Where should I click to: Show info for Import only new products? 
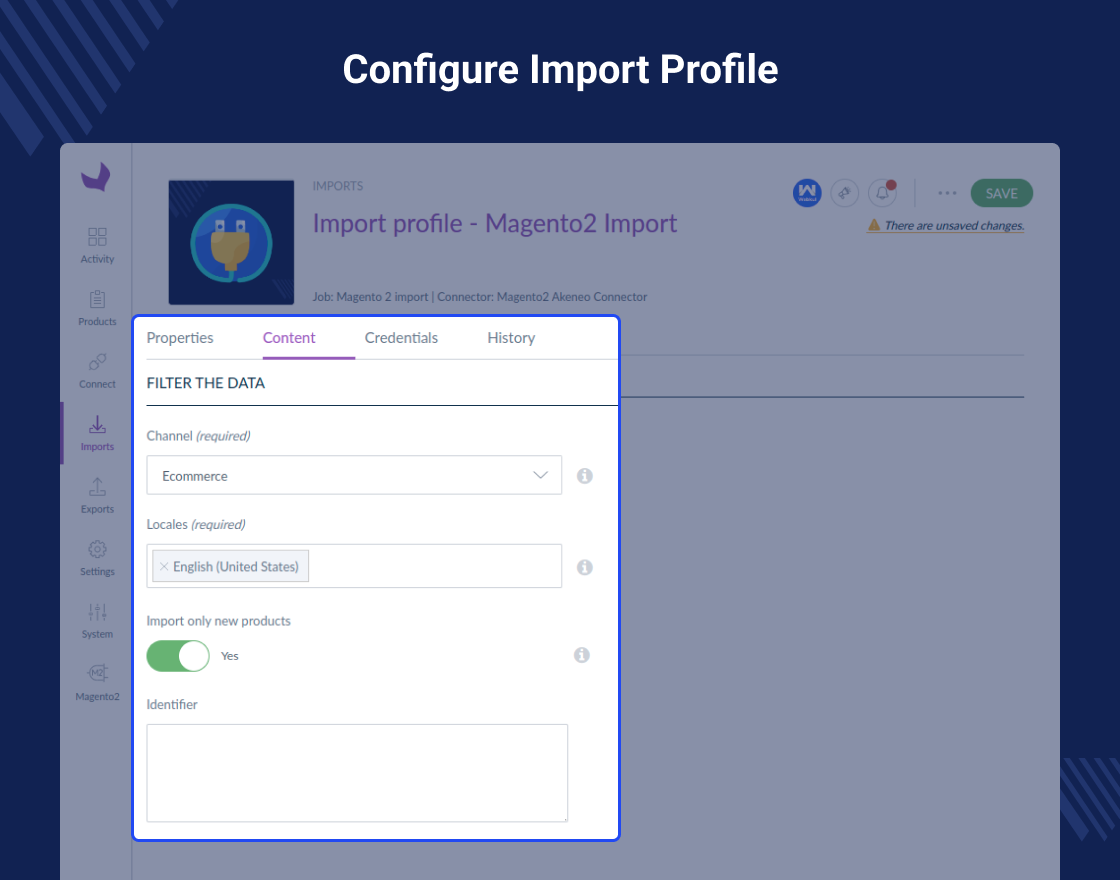(x=581, y=655)
